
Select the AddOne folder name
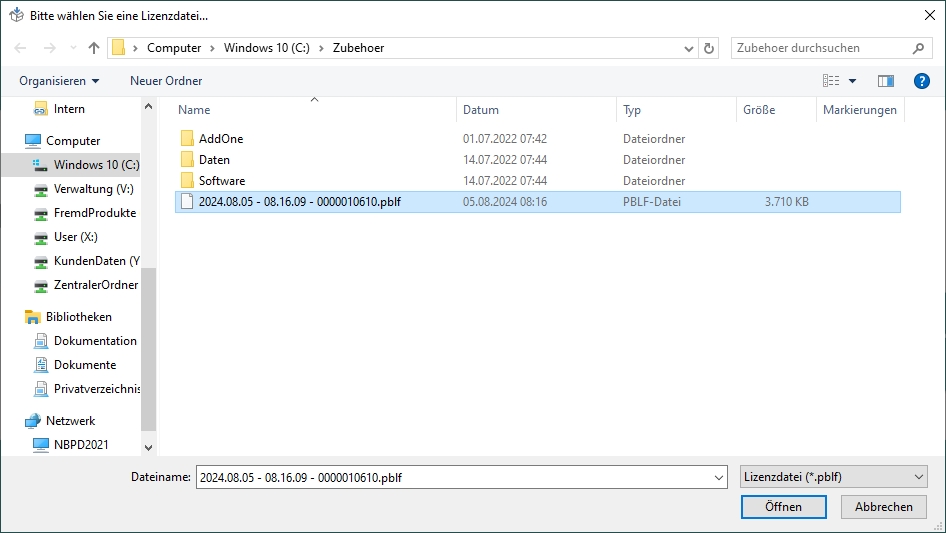(x=221, y=139)
